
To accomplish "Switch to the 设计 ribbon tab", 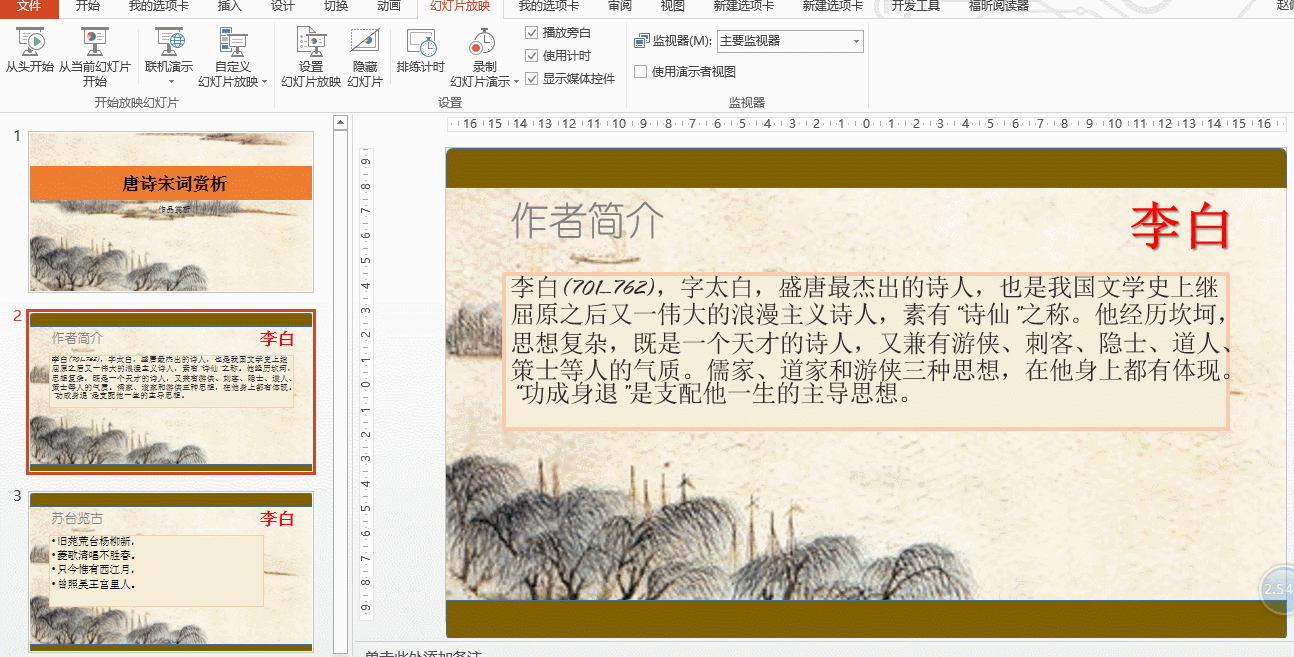I will click(x=283, y=6).
